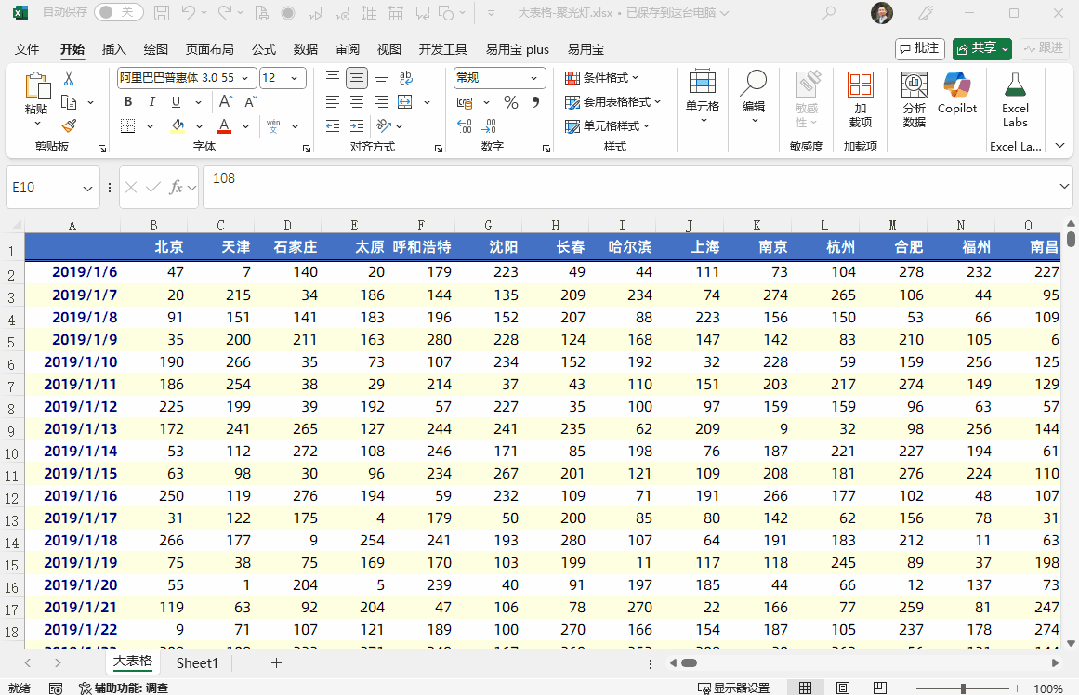Click the text orientation icon
1079x695 pixels.
(x=383, y=126)
